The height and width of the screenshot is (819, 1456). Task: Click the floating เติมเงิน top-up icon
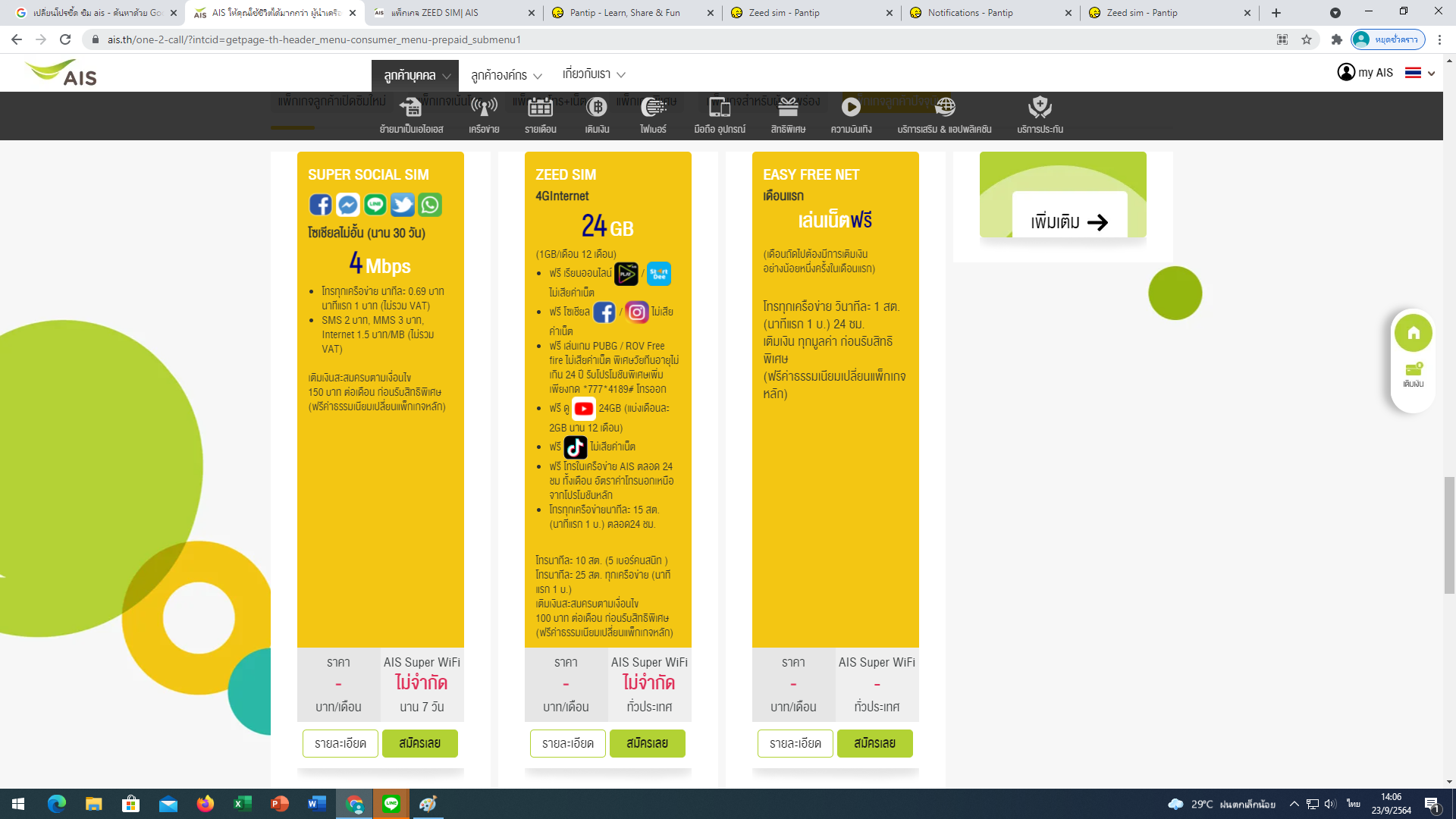click(1414, 375)
